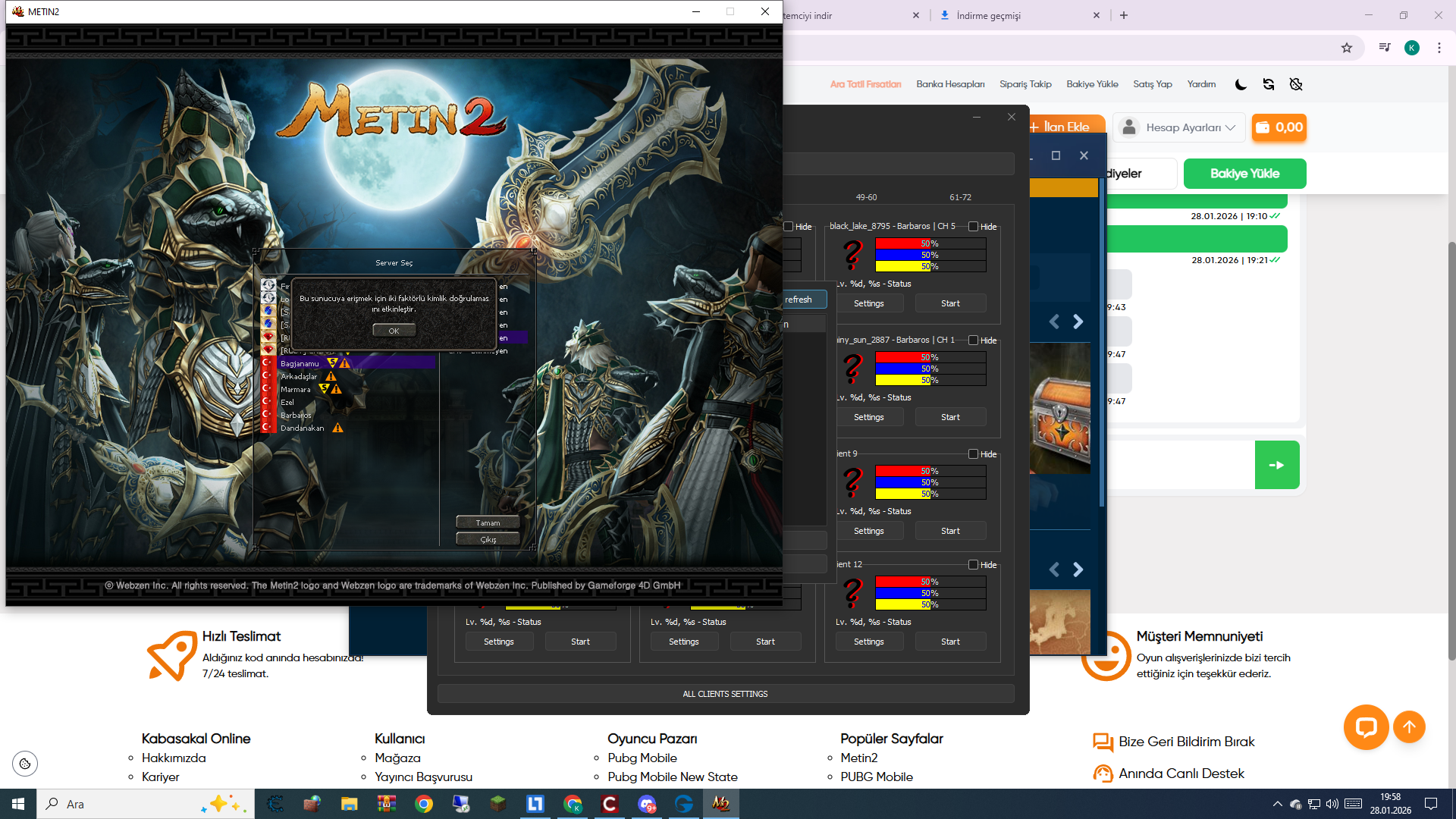
Task: Click the crossed-out circle icon in site header
Action: pyautogui.click(x=1296, y=84)
